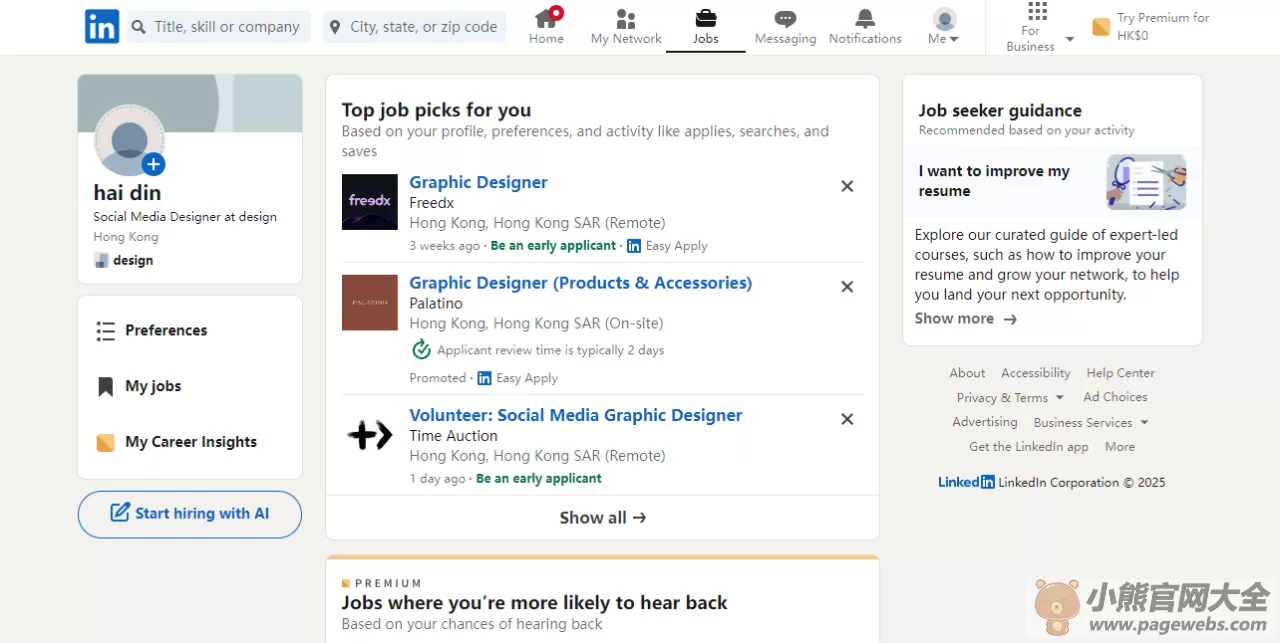
Task: Click the Try Premium for HK$0 link
Action: tap(1163, 27)
